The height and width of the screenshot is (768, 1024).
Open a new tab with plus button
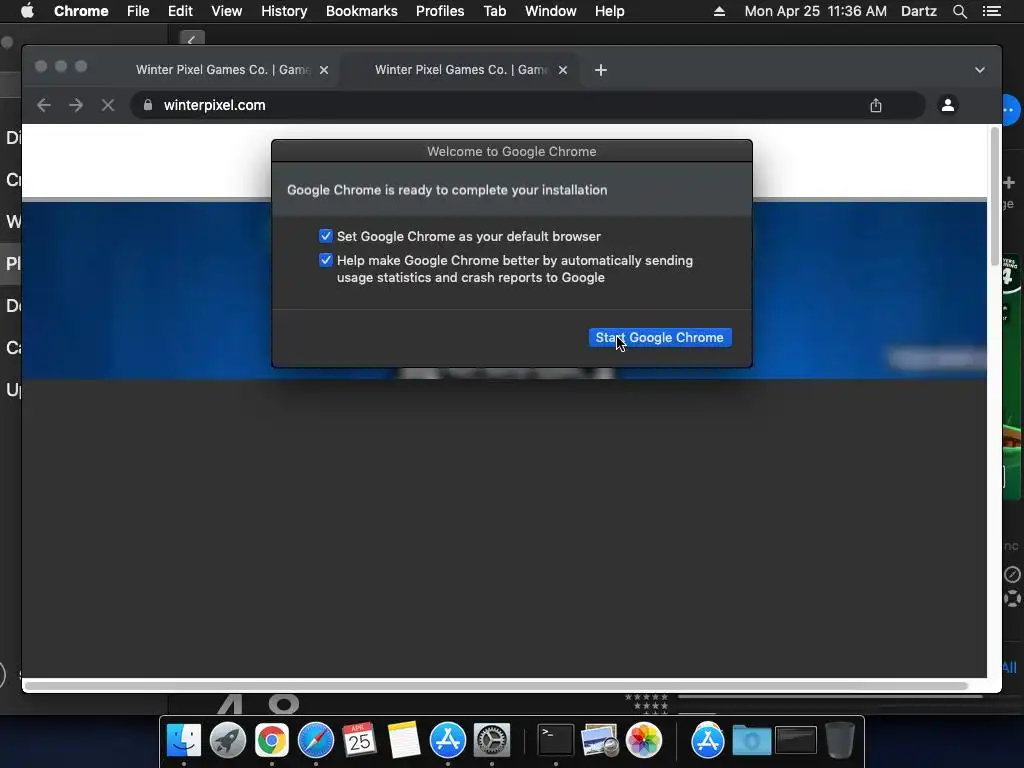pyautogui.click(x=601, y=70)
